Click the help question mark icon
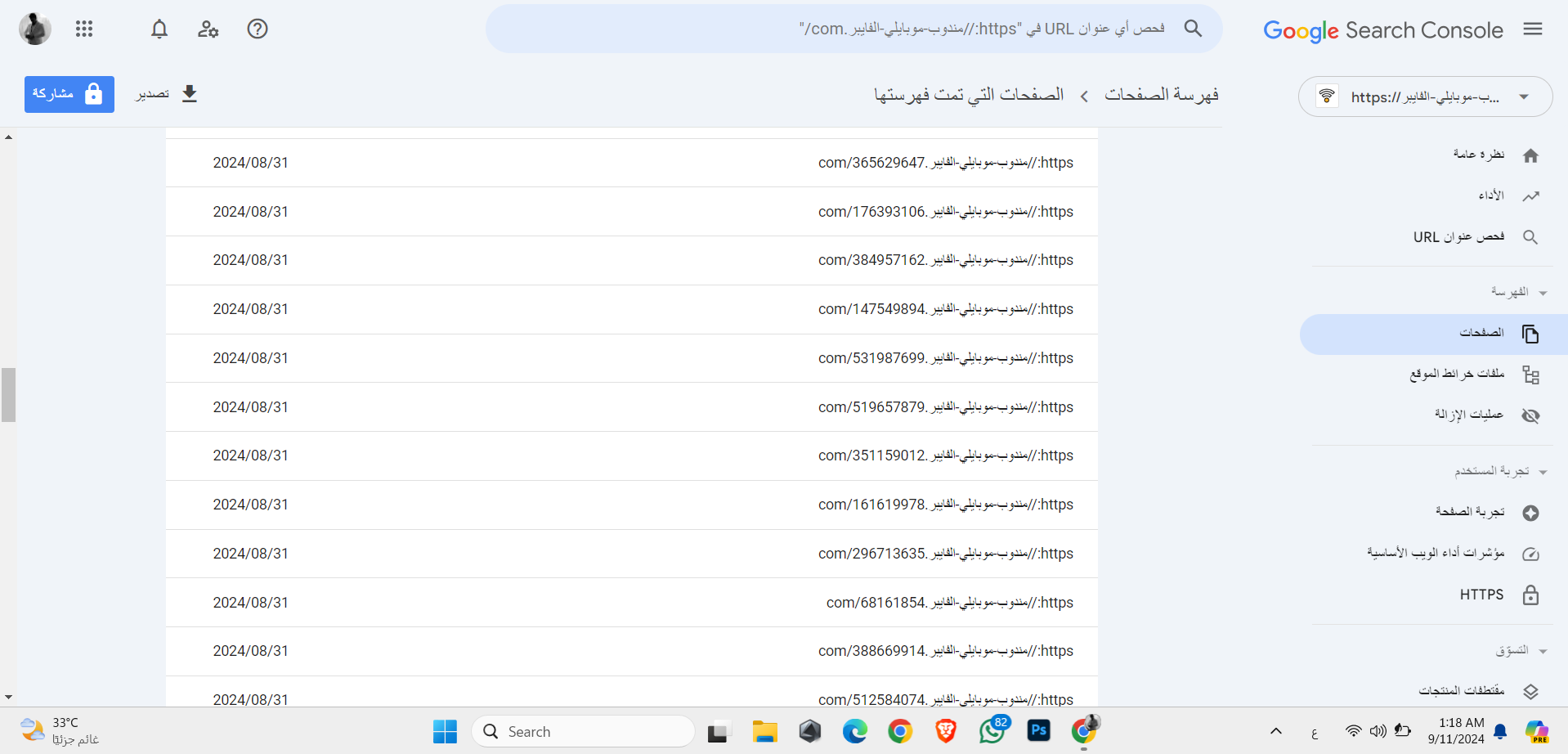 pos(258,29)
